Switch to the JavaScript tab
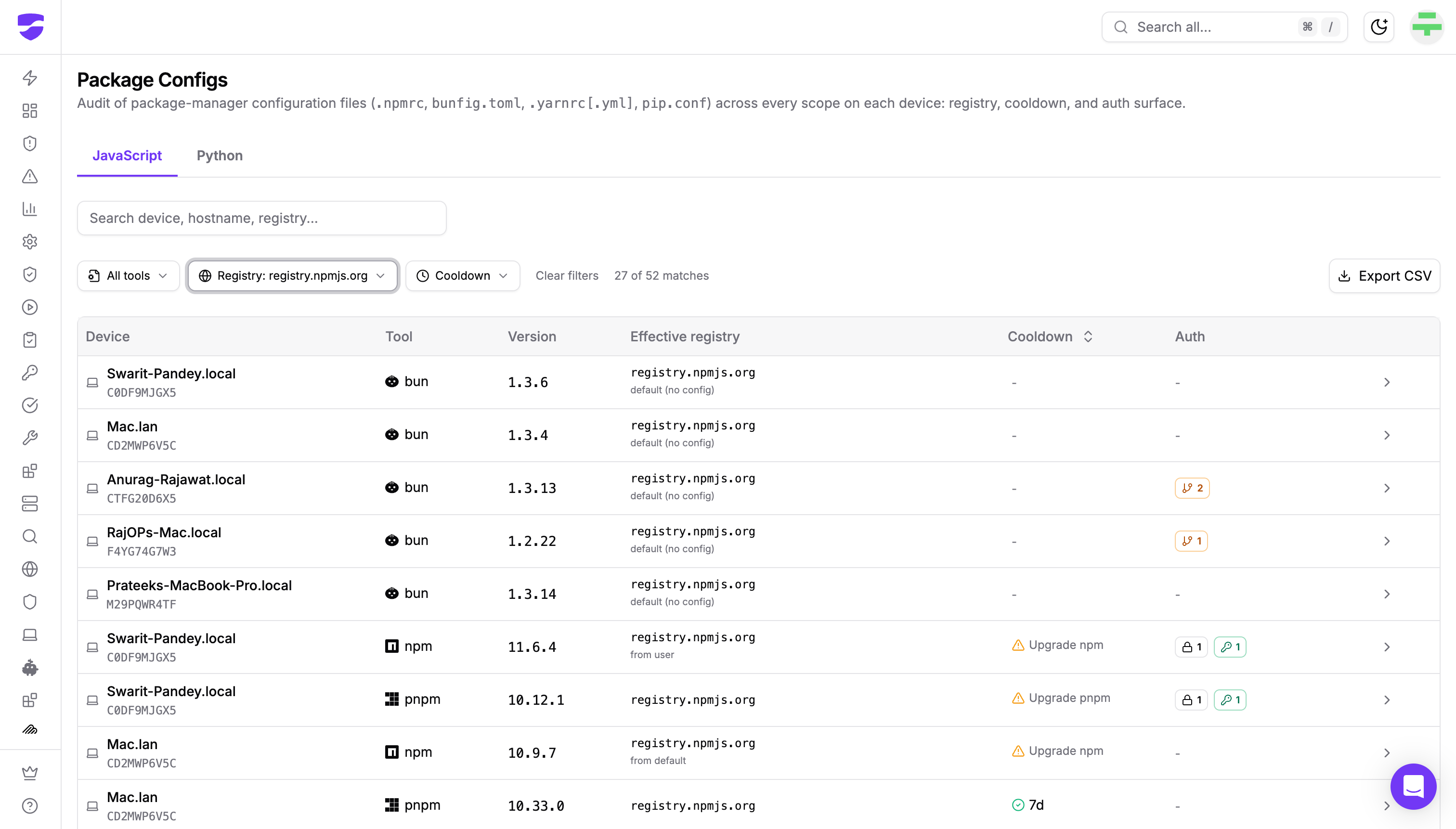1456x829 pixels. (127, 155)
